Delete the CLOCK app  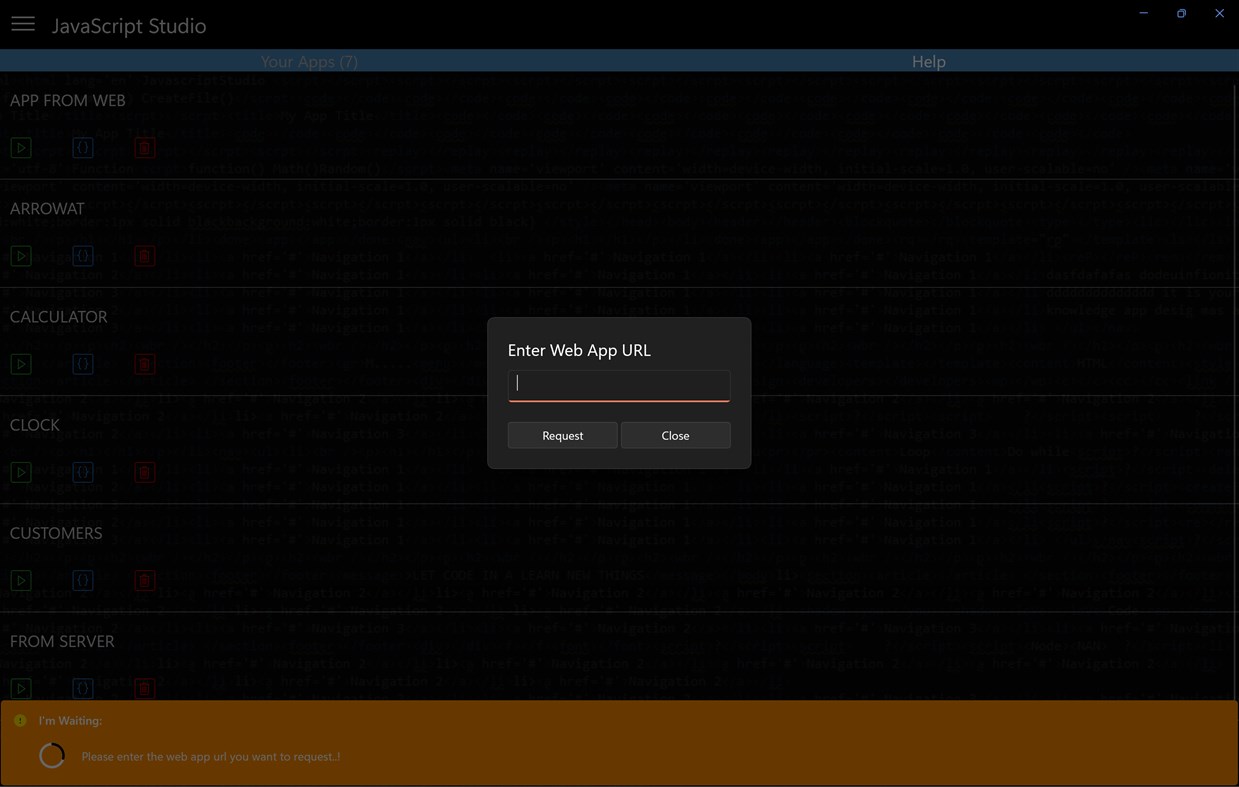click(144, 472)
